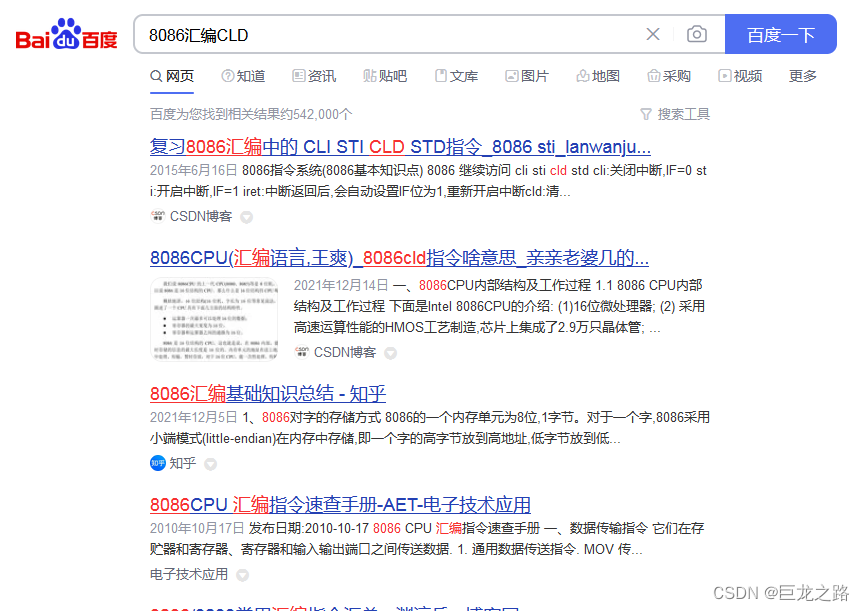This screenshot has height=611, width=865.
Task: Click CSDN博客 source under the 8086CPU result
Action: click(x=345, y=352)
